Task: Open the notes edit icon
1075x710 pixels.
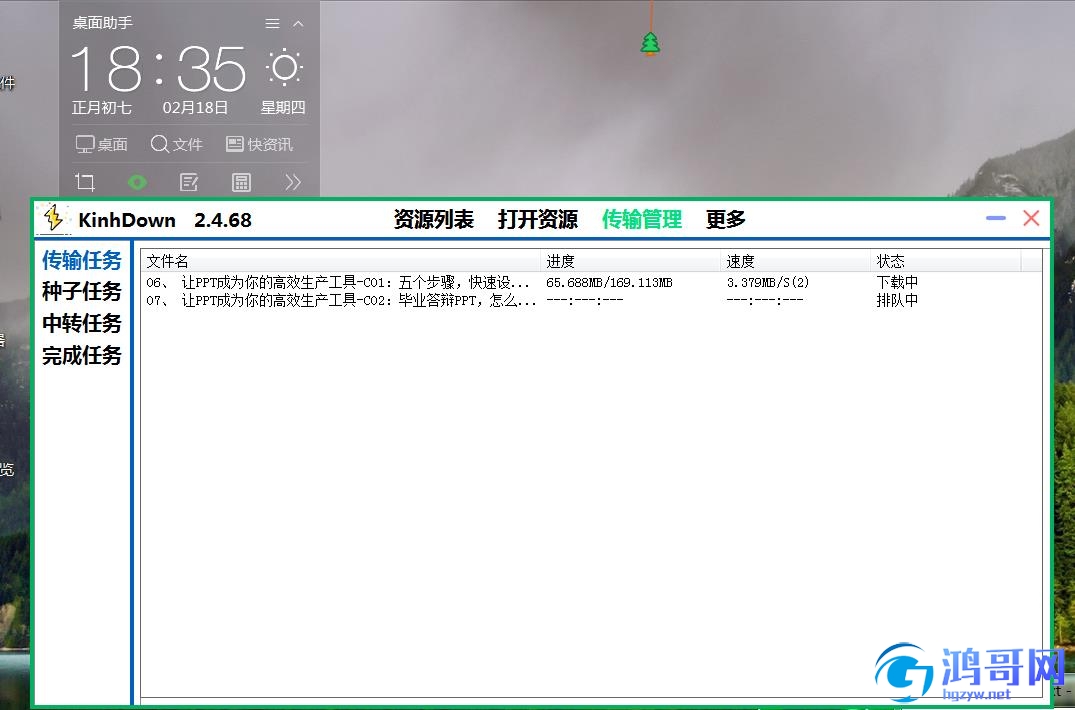Action: [x=189, y=182]
